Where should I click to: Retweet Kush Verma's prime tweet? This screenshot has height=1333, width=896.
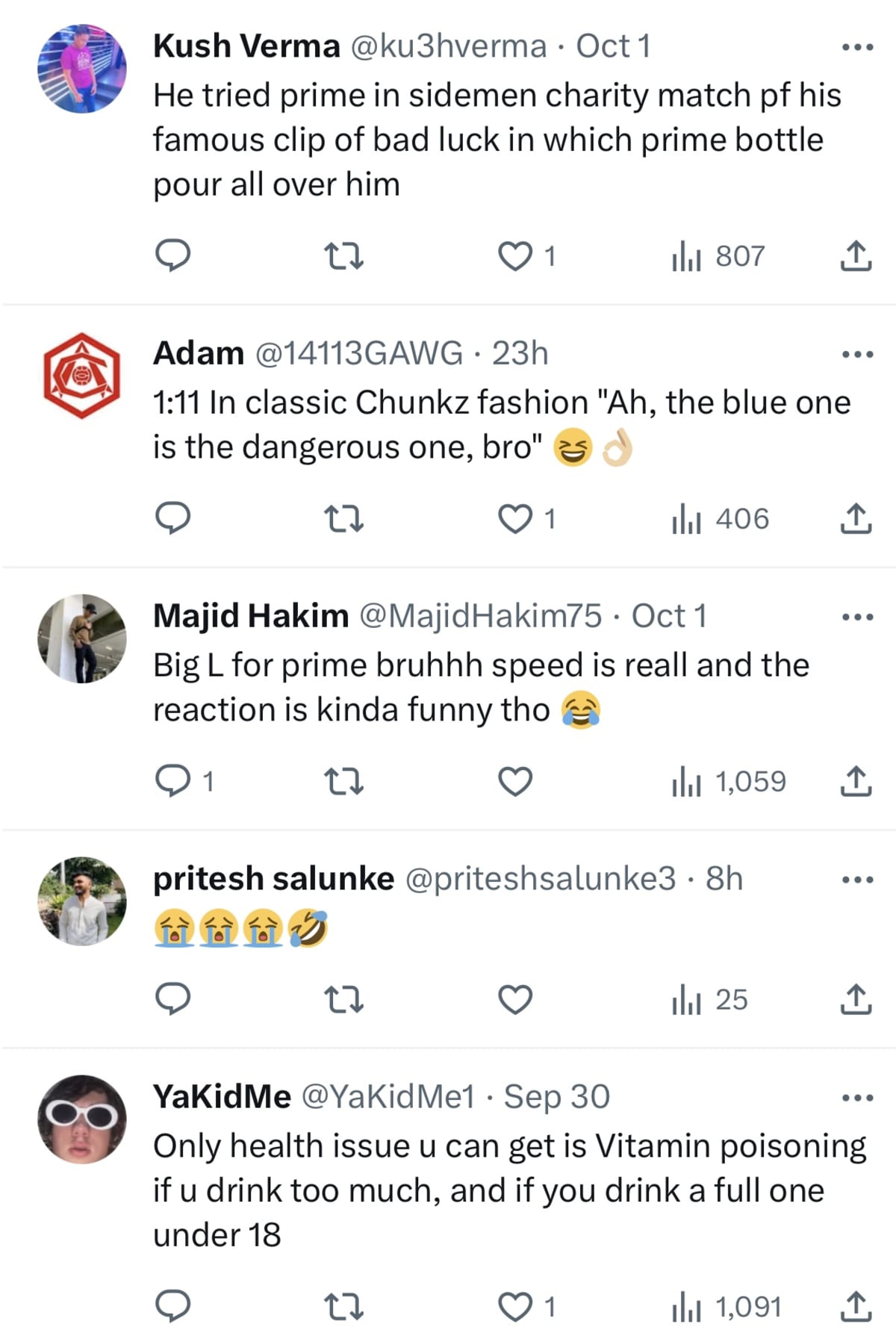[x=344, y=256]
